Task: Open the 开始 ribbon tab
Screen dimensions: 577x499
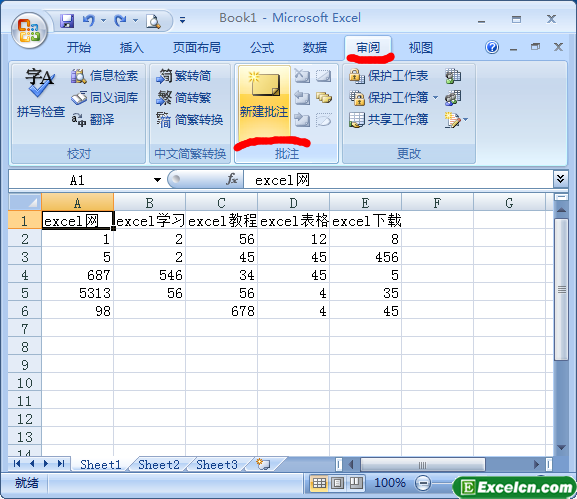Action: click(x=79, y=47)
